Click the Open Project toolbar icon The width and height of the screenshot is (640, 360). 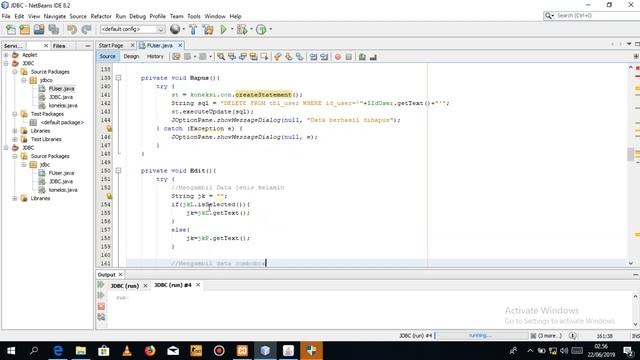coord(39,29)
